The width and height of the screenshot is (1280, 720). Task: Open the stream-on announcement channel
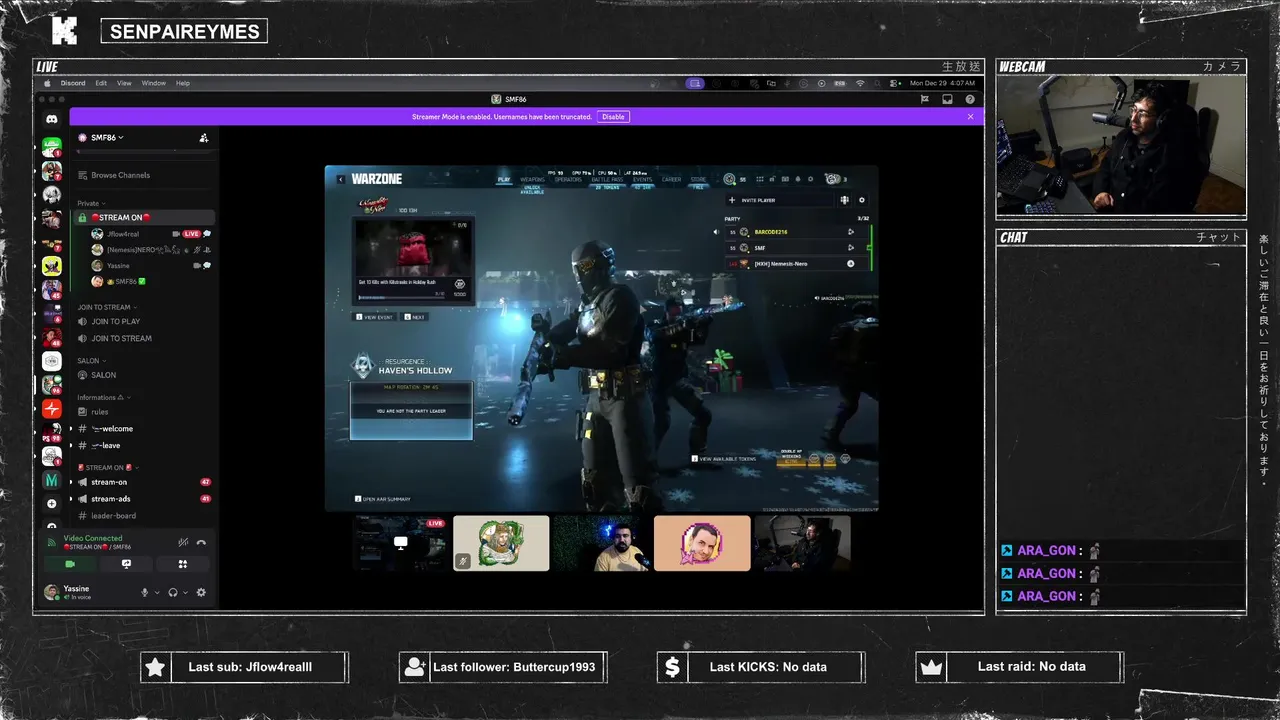coord(145,482)
